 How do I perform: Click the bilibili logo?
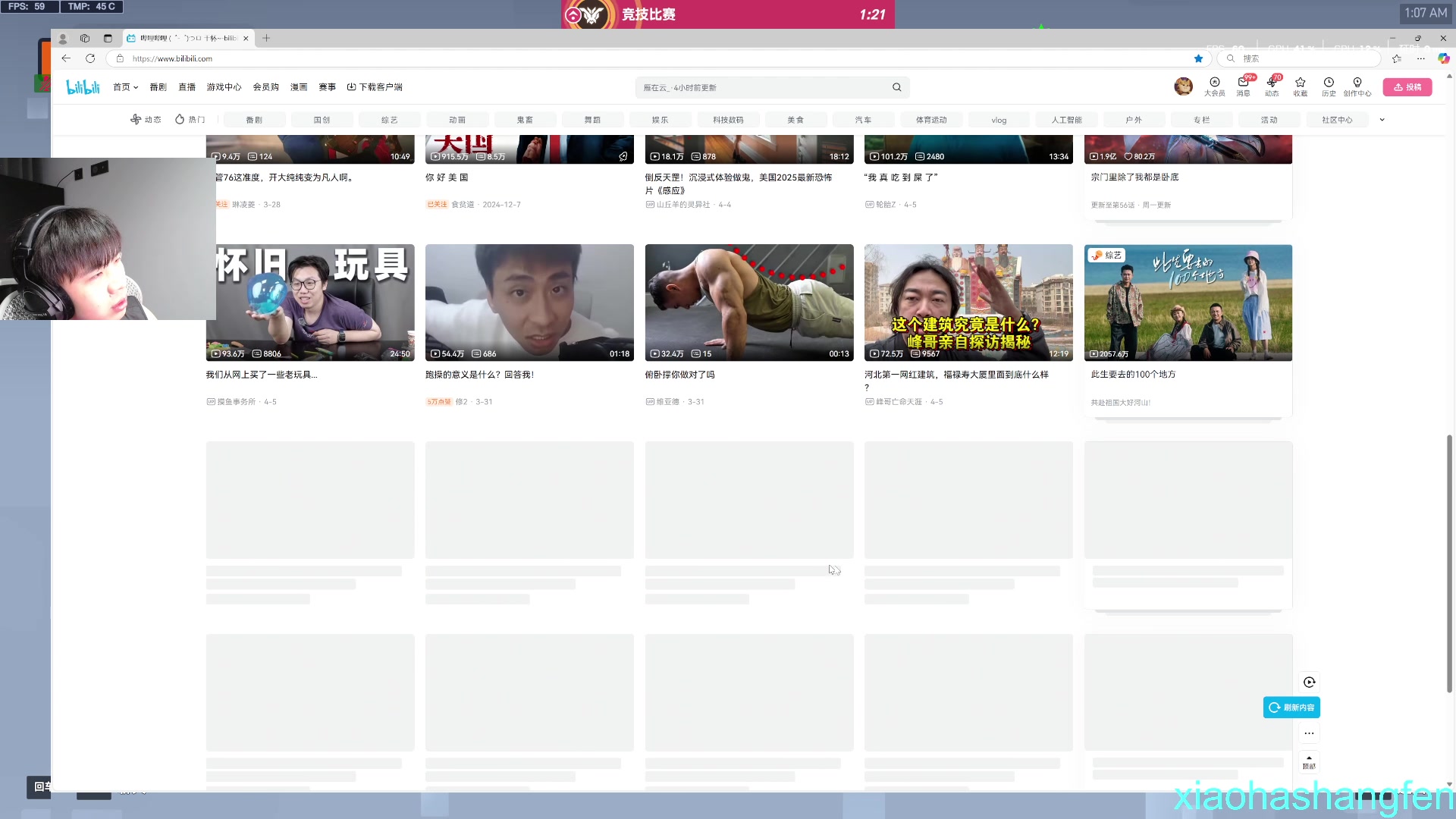tap(83, 87)
